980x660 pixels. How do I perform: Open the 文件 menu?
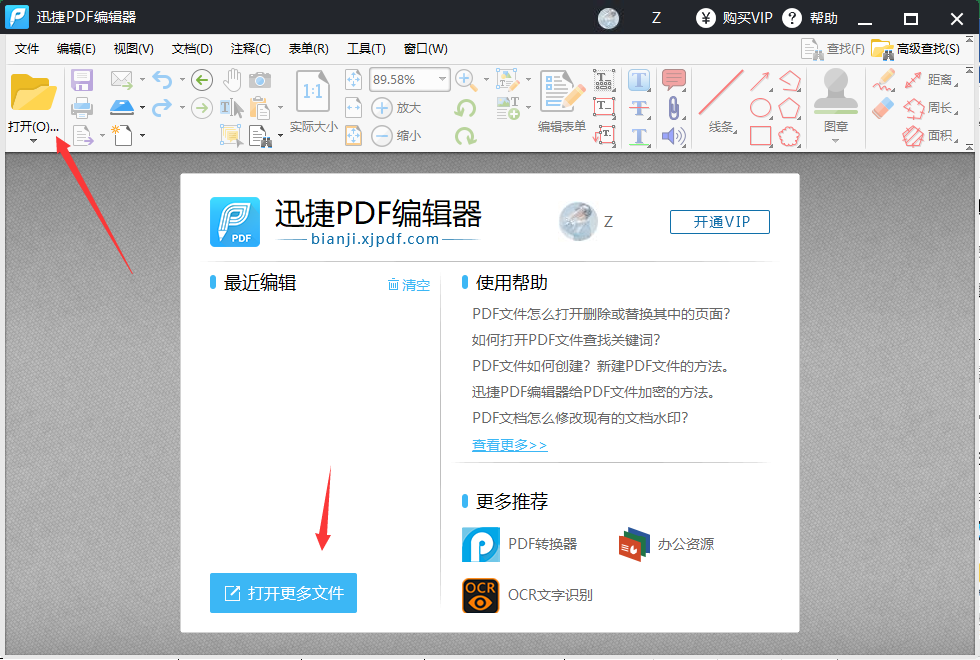pos(27,49)
